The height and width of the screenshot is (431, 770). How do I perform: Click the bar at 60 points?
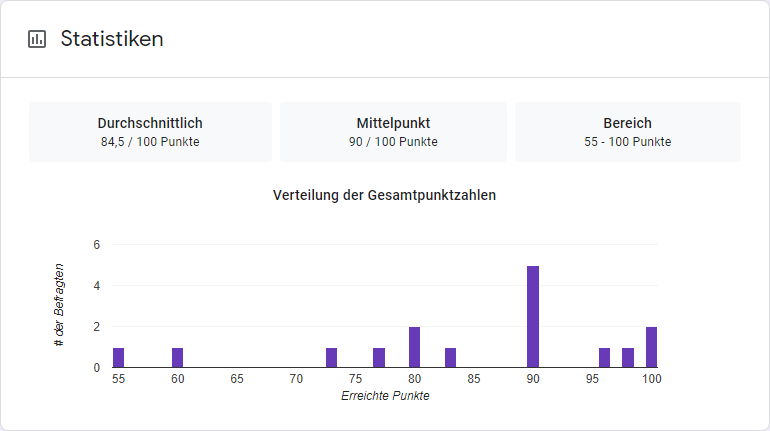(x=178, y=358)
